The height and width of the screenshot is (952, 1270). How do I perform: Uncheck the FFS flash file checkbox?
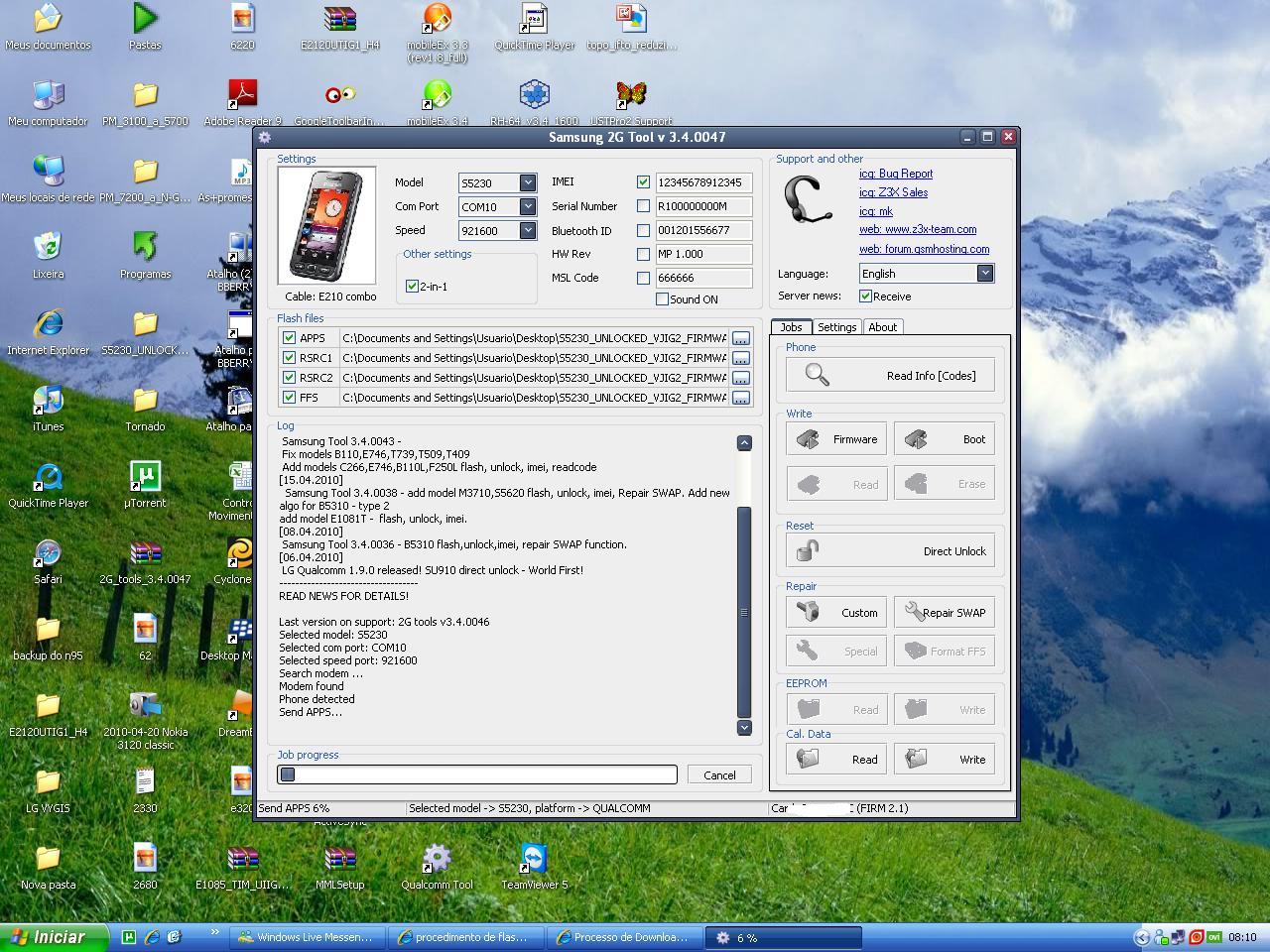[x=289, y=398]
